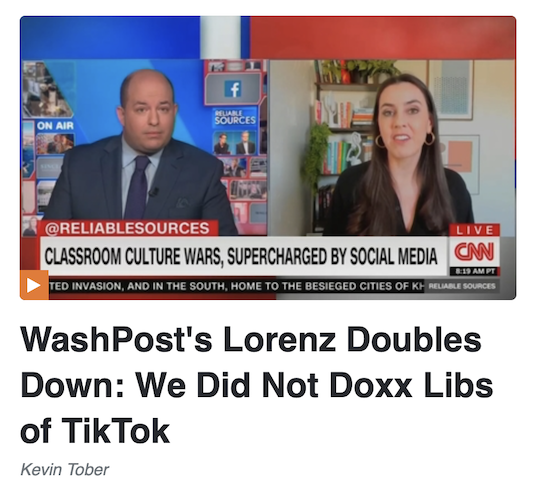
Task: Open author Kevin Tober's page
Action: 64,470
